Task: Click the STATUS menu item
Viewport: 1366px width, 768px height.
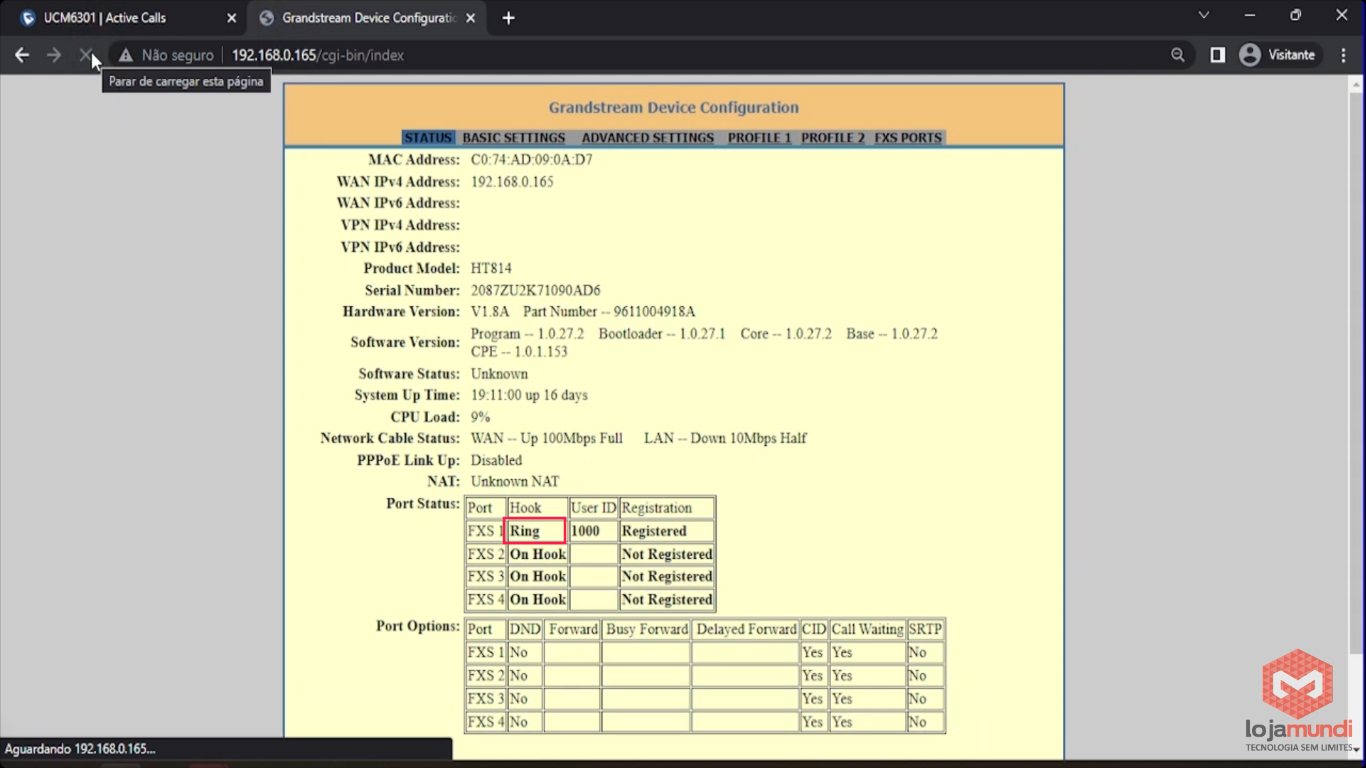Action: click(x=428, y=138)
